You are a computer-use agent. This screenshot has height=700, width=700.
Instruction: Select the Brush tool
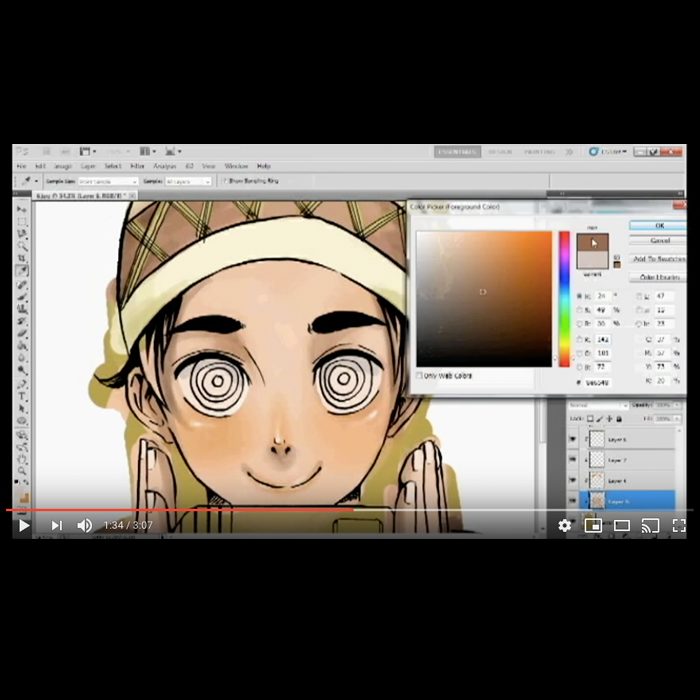pos(21,296)
